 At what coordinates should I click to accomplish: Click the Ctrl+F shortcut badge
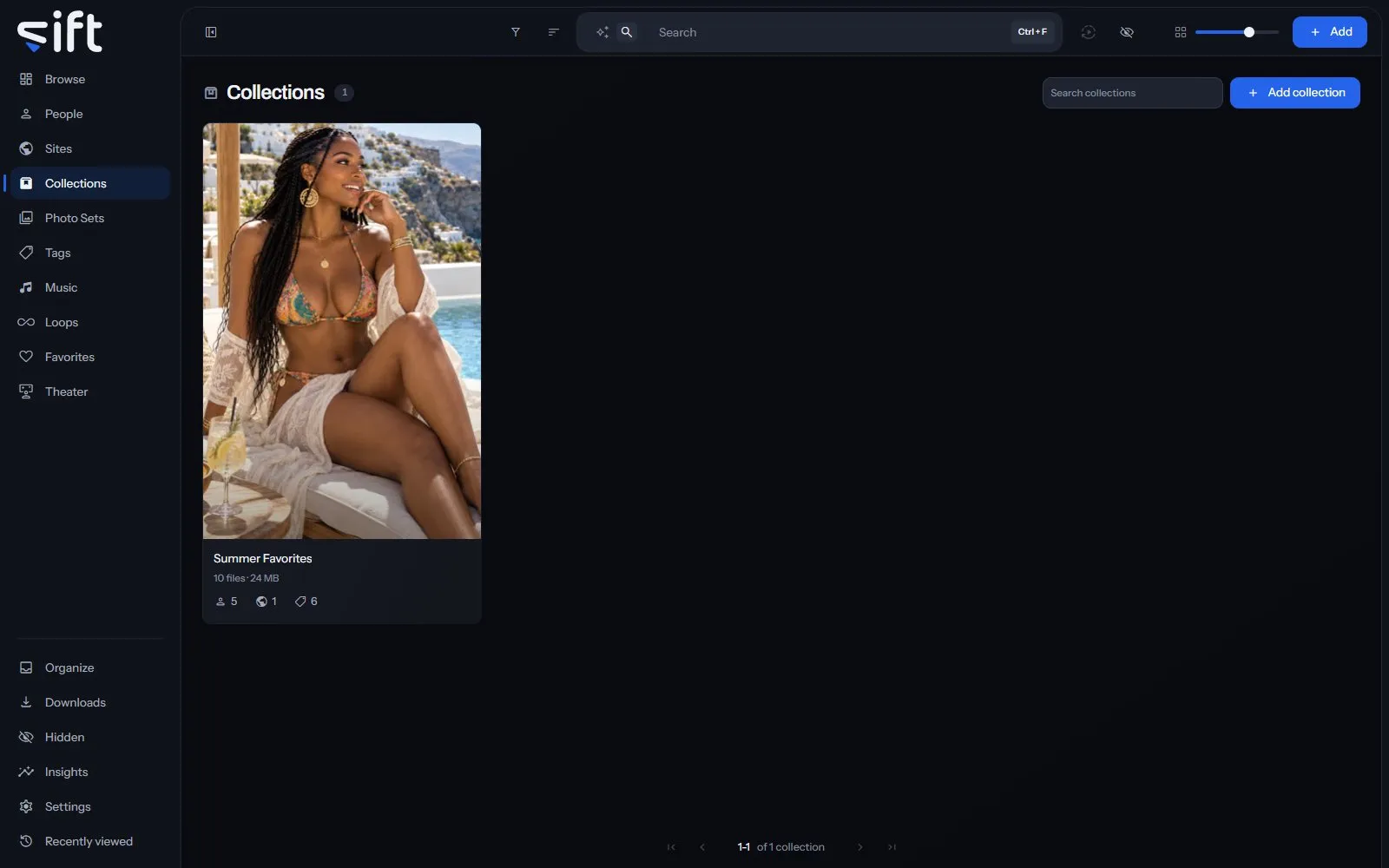pyautogui.click(x=1032, y=32)
